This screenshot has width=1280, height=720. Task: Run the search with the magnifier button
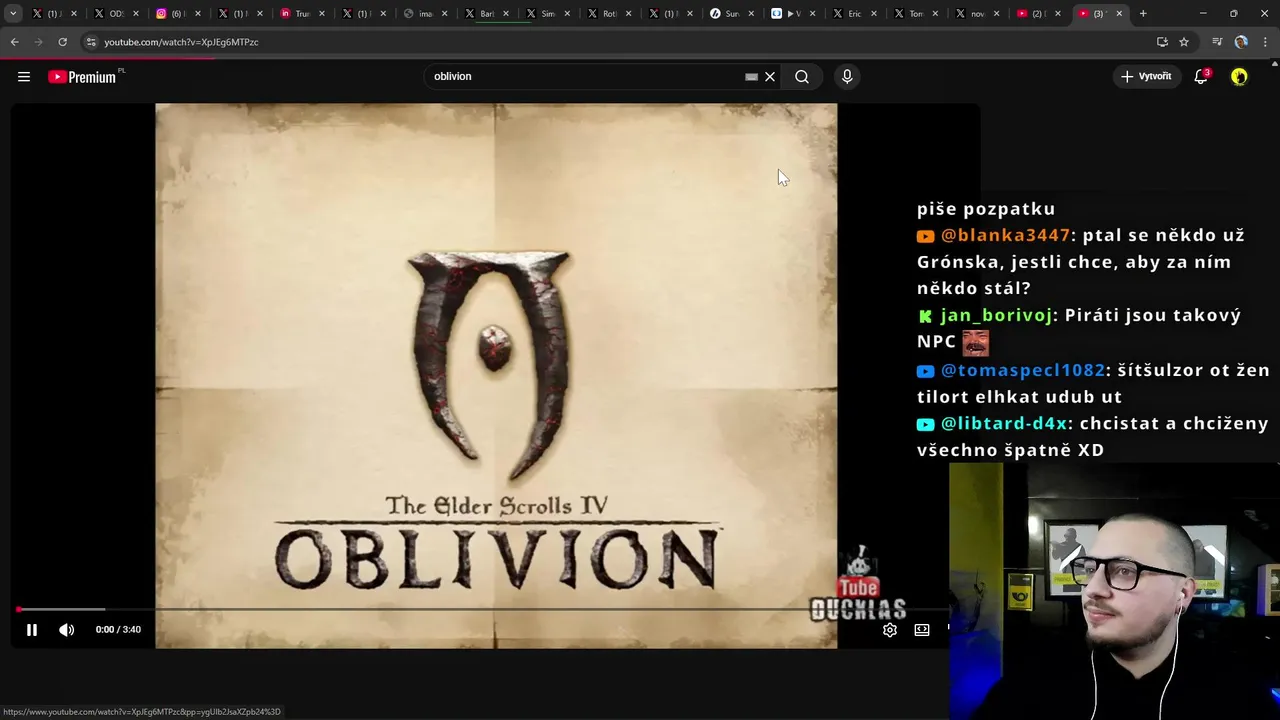802,76
